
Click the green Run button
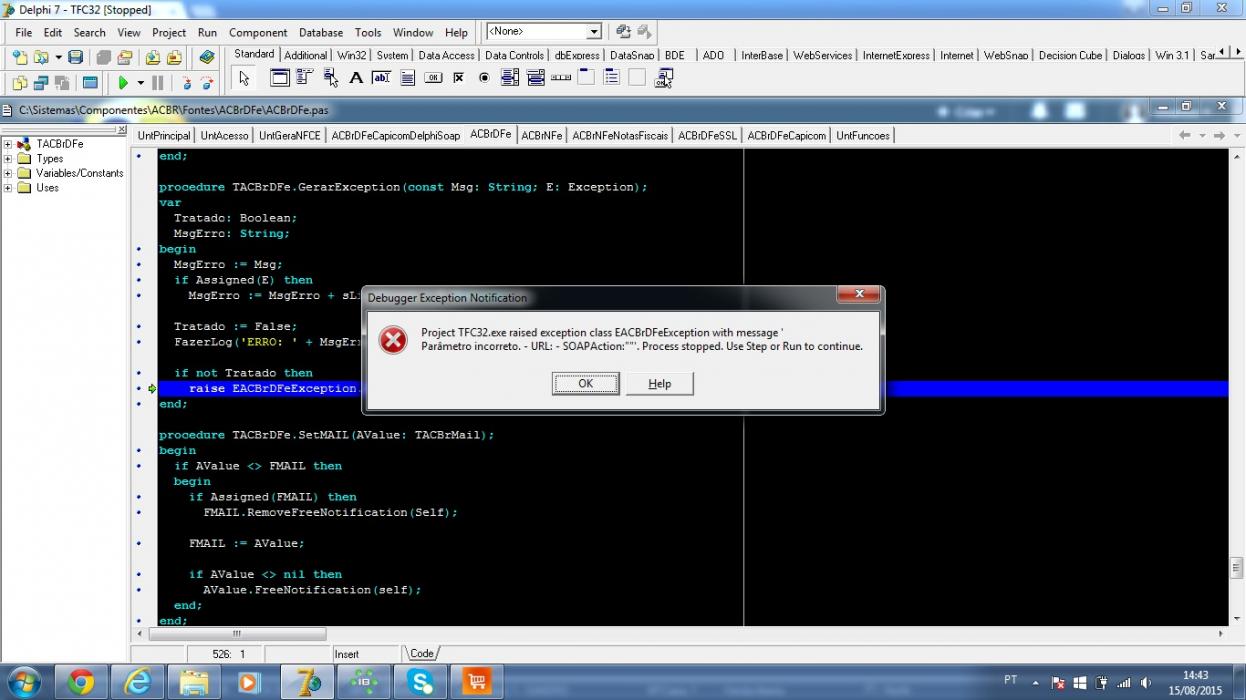(x=123, y=83)
